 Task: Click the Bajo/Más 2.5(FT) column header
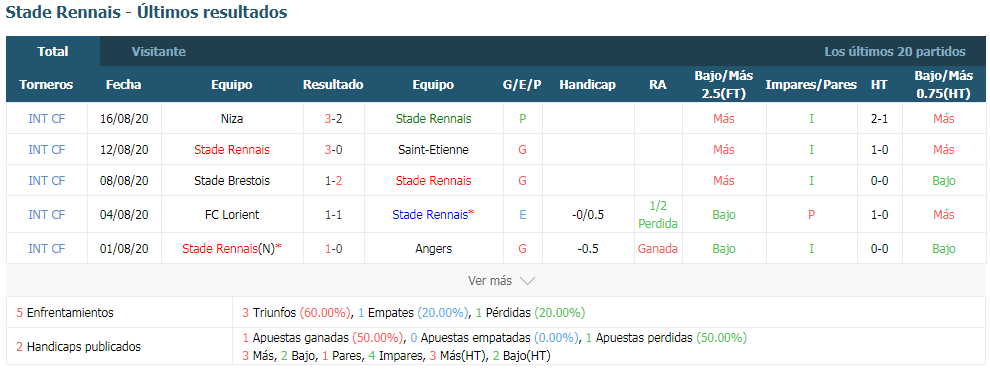point(724,85)
